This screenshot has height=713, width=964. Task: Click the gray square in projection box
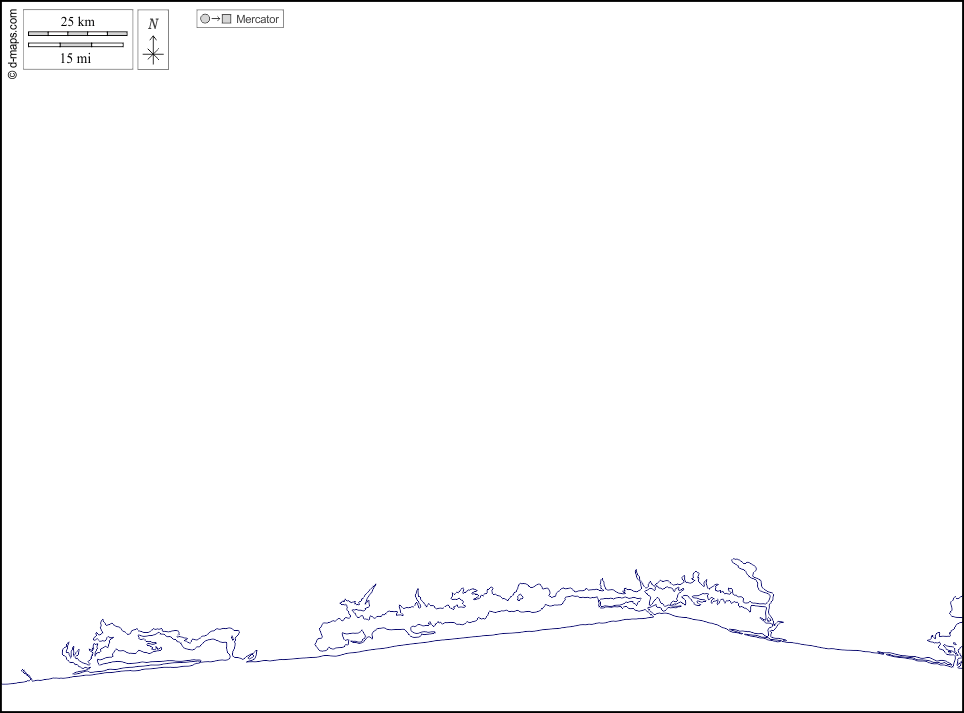coord(226,19)
